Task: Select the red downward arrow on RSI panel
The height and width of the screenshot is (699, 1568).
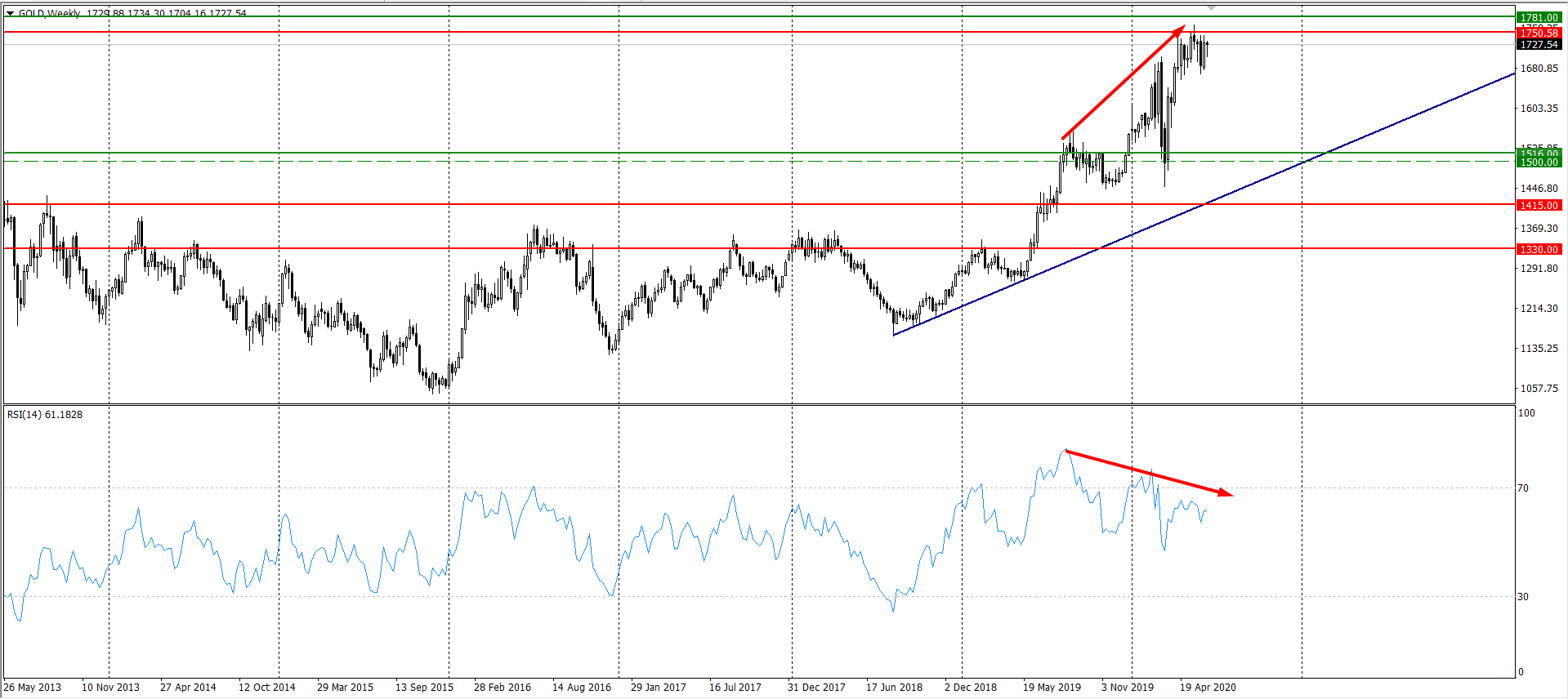Action: click(1148, 472)
